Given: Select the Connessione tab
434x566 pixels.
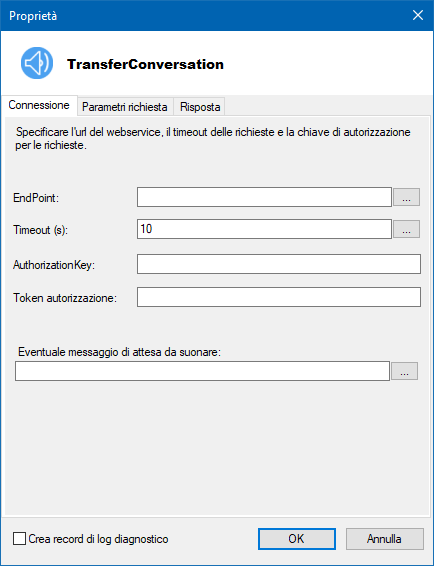Looking at the screenshot, I should tap(39, 105).
